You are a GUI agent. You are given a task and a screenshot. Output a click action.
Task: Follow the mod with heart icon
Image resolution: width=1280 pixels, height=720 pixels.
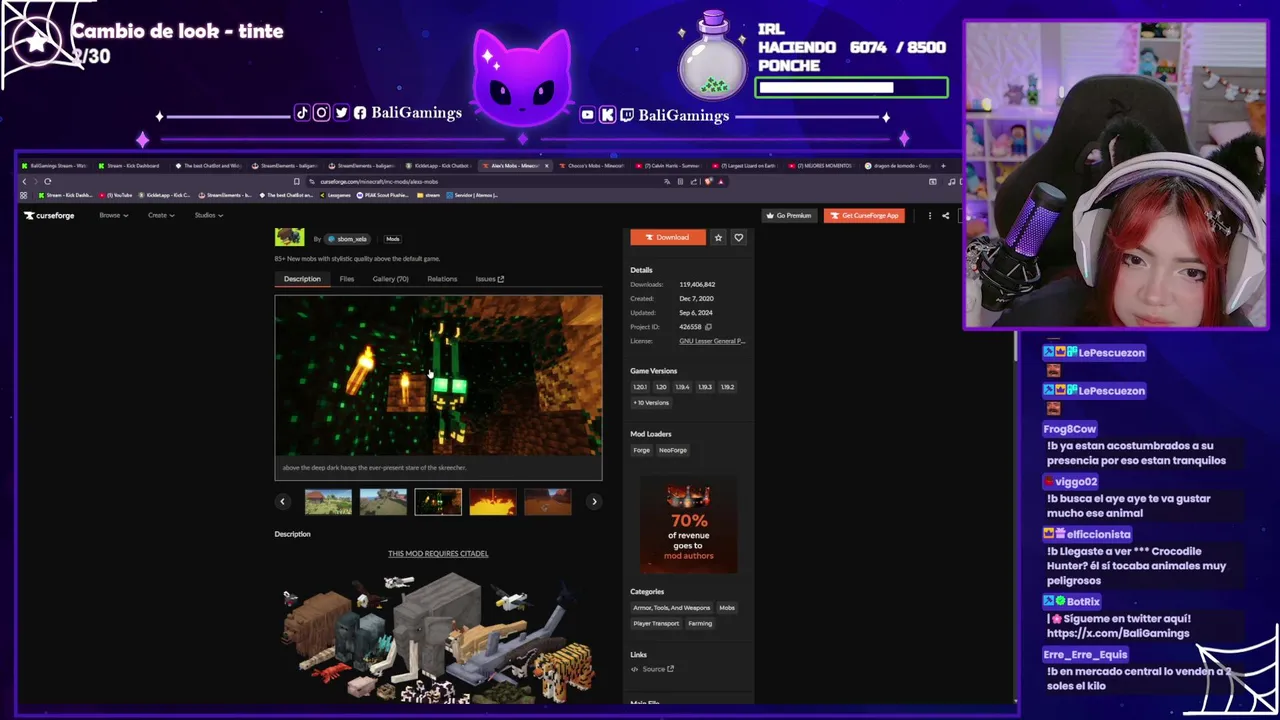[739, 238]
